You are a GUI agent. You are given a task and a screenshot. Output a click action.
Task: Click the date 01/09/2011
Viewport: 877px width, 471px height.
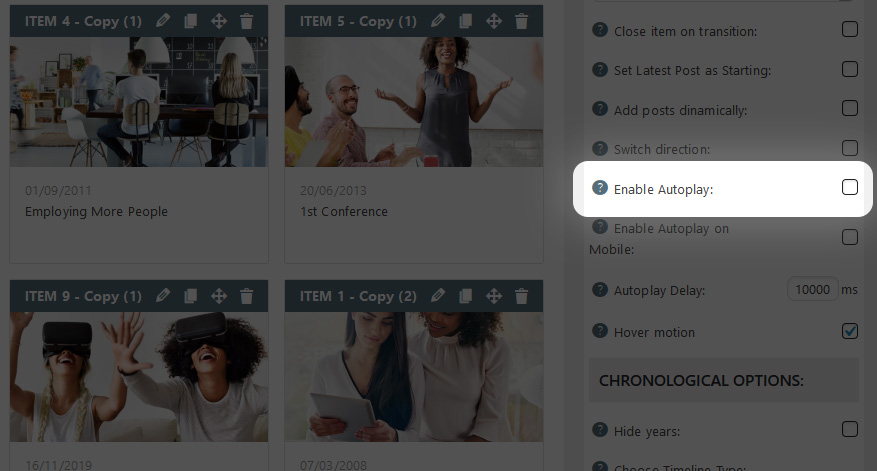pos(58,191)
